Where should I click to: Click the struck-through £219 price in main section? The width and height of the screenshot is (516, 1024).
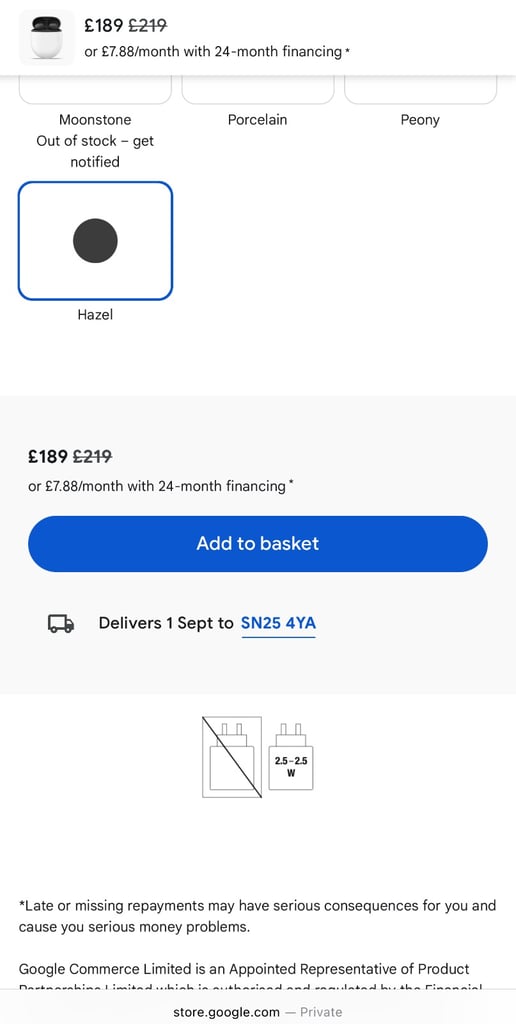(92, 456)
